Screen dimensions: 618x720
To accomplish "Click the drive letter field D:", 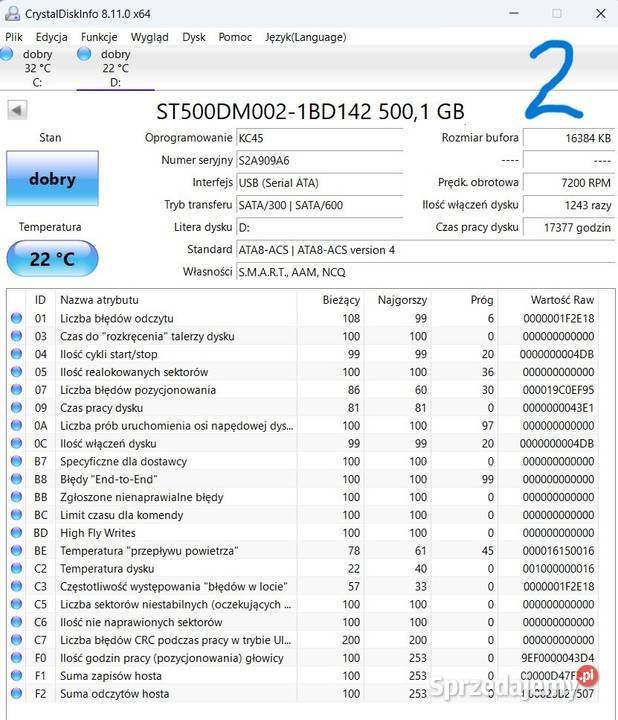I will [x=320, y=228].
